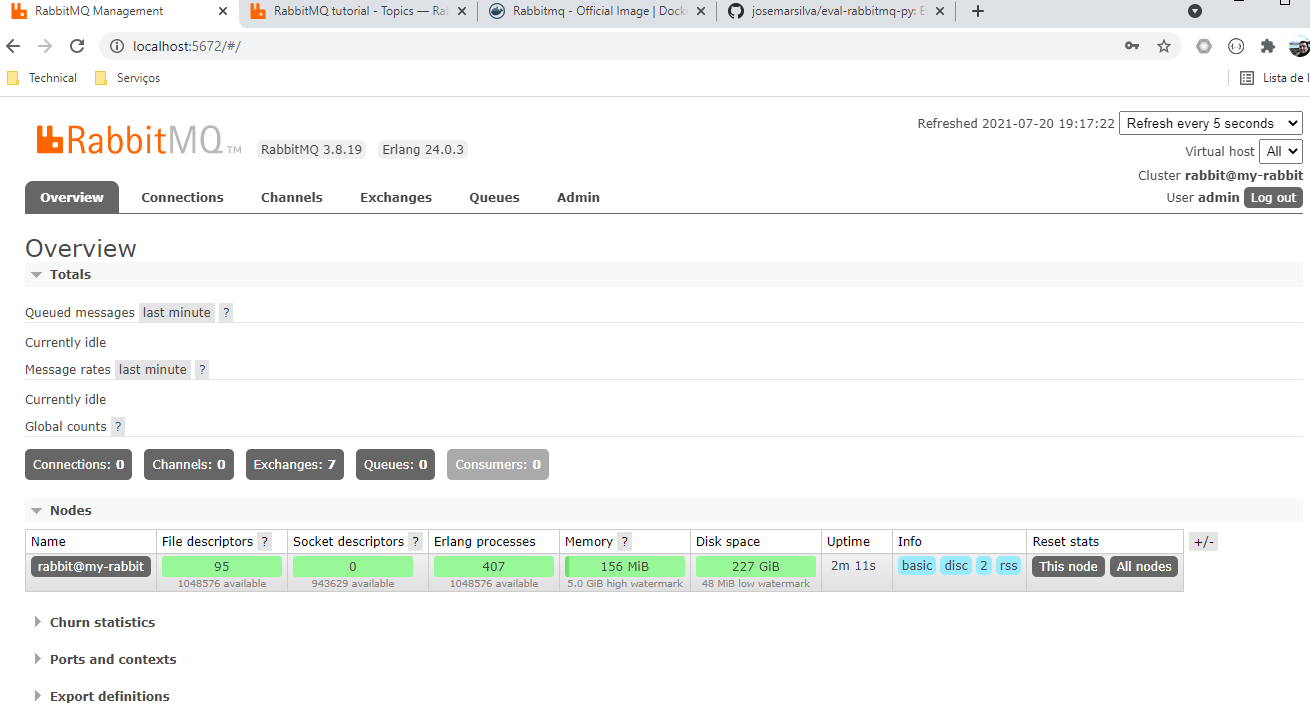
Task: Open the Serviços bookmarks folder
Action: pos(127,78)
